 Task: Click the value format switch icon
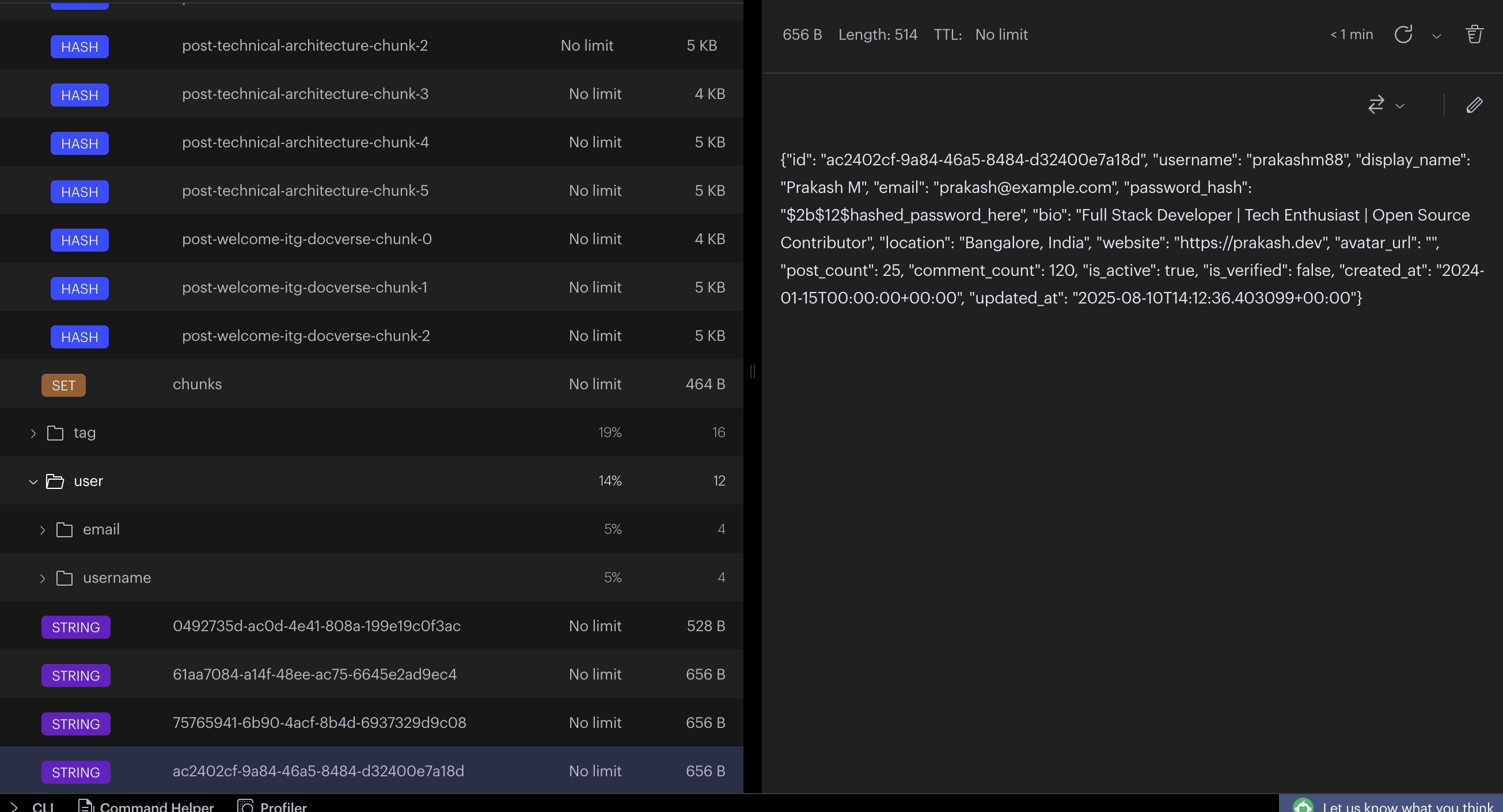[x=1376, y=105]
